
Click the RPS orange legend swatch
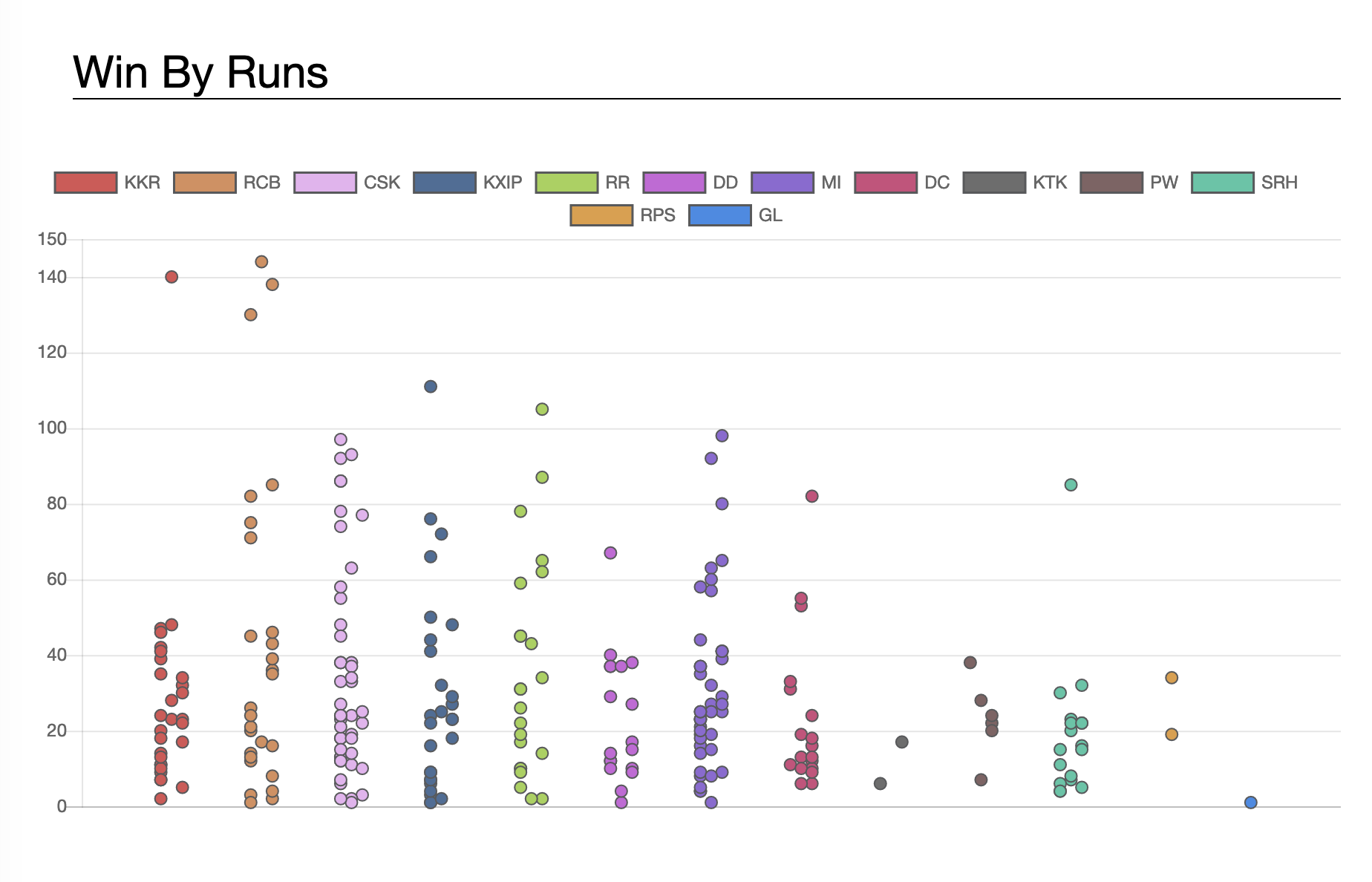[601, 215]
